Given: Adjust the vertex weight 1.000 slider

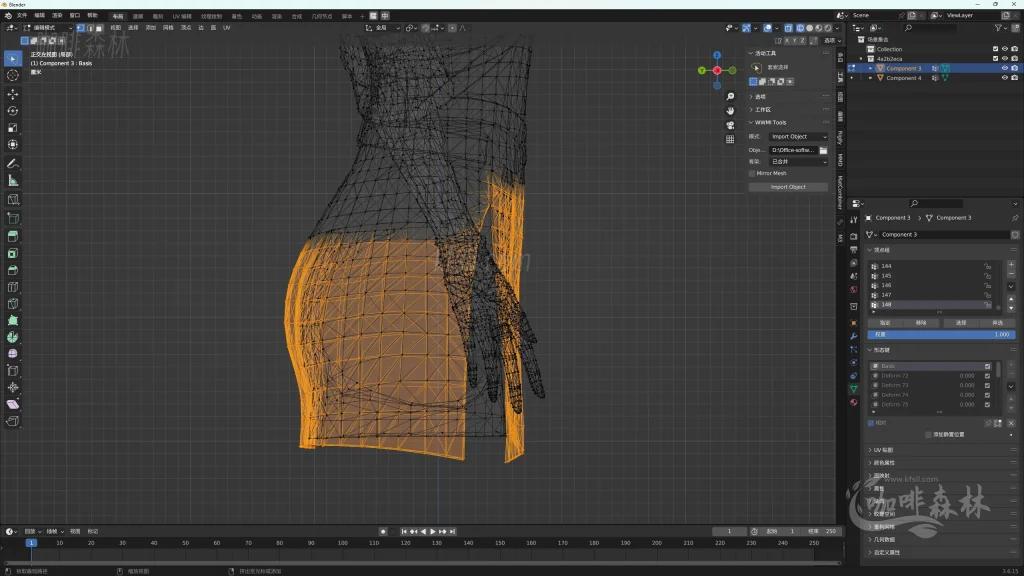Looking at the screenshot, I should 941,334.
